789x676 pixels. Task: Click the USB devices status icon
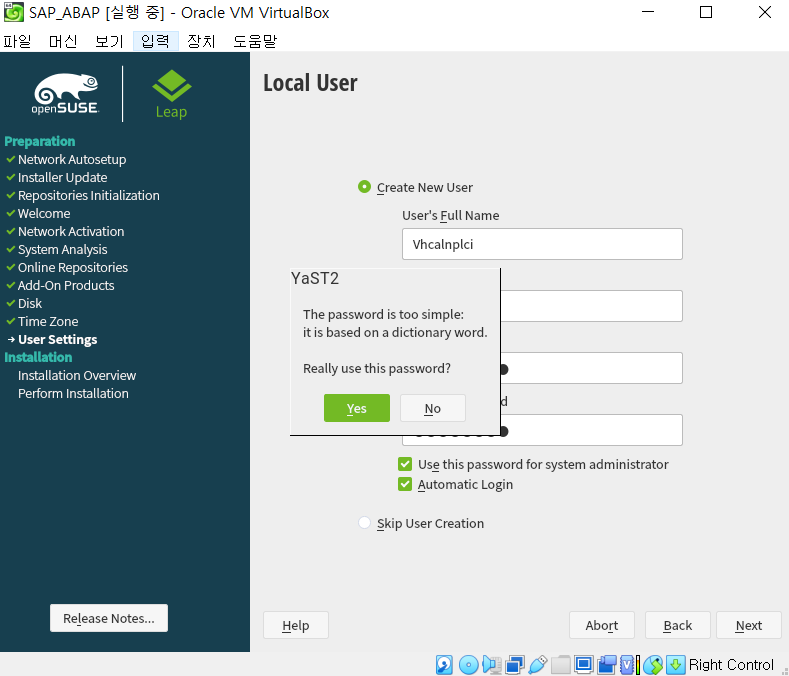tap(537, 664)
